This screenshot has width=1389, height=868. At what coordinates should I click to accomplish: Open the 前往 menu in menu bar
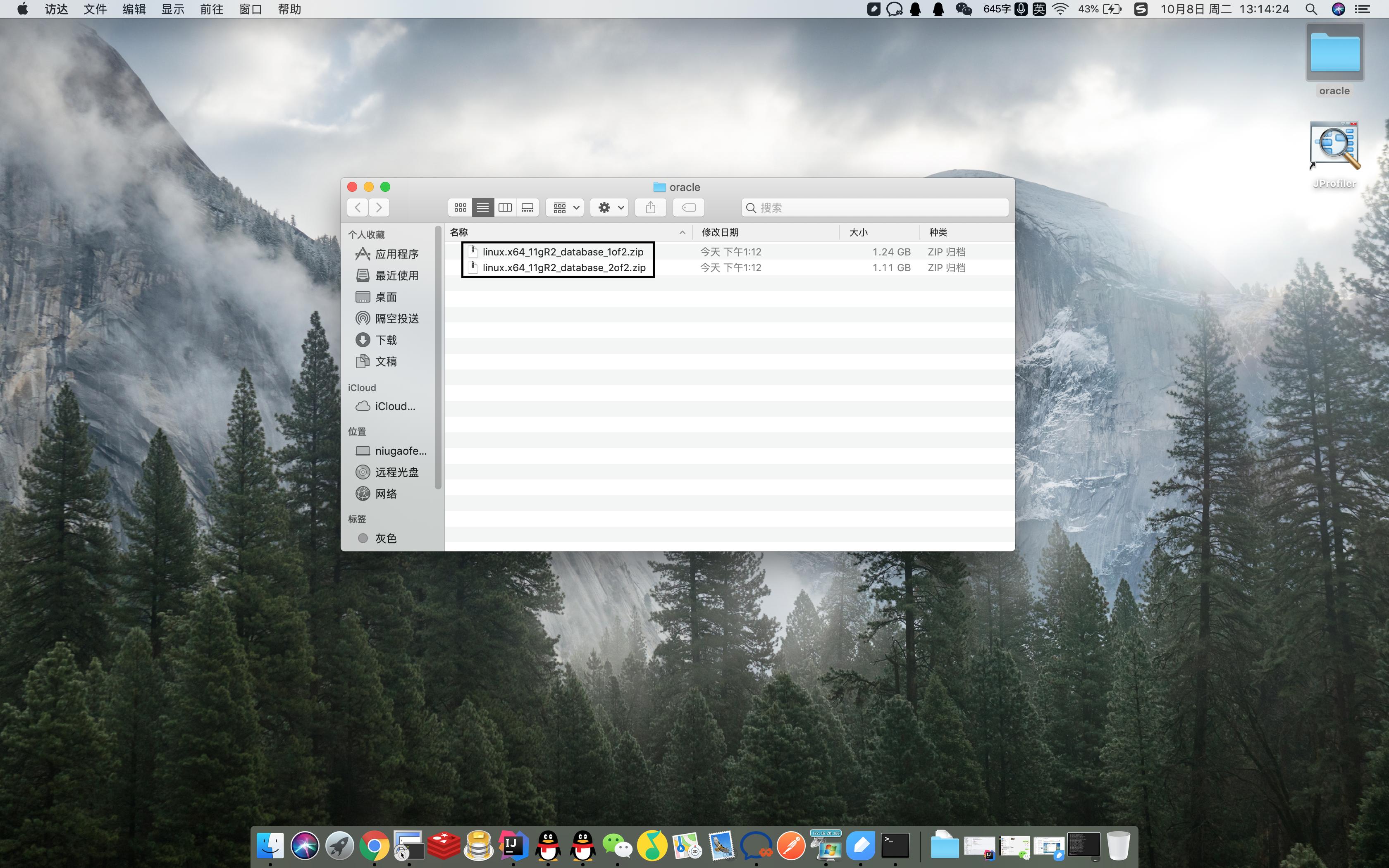(212, 9)
